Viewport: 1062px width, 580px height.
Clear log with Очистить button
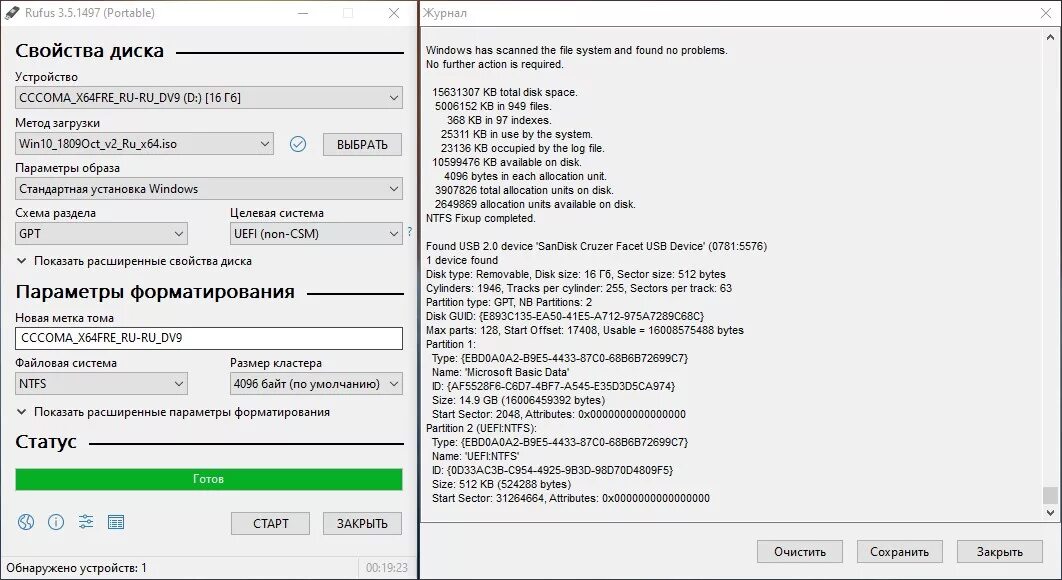800,552
